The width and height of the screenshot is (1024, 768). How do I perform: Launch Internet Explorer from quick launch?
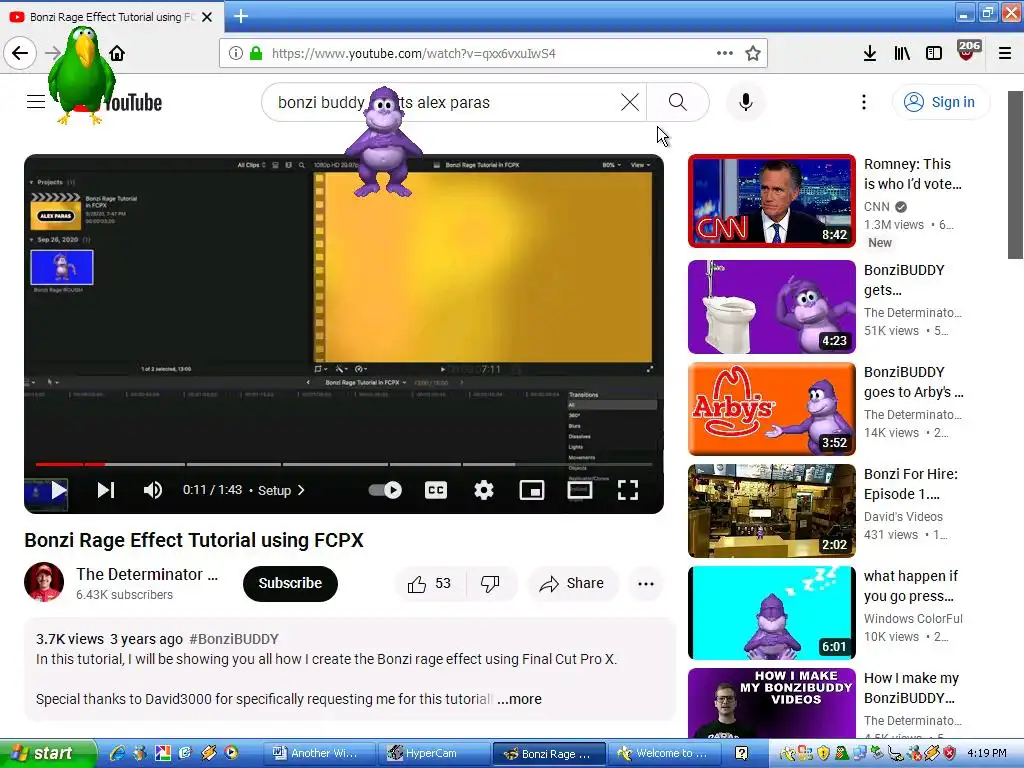coord(118,753)
